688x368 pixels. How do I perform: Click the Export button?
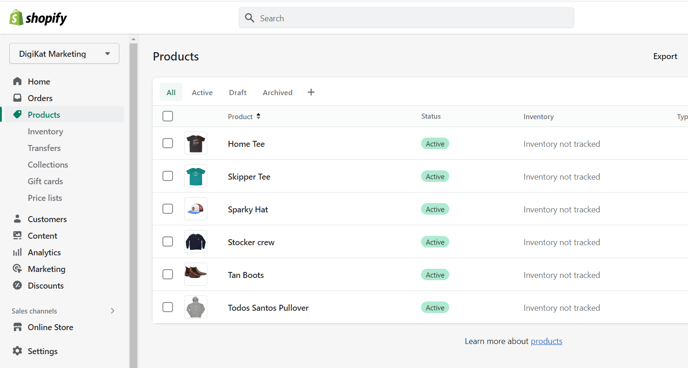pos(665,56)
